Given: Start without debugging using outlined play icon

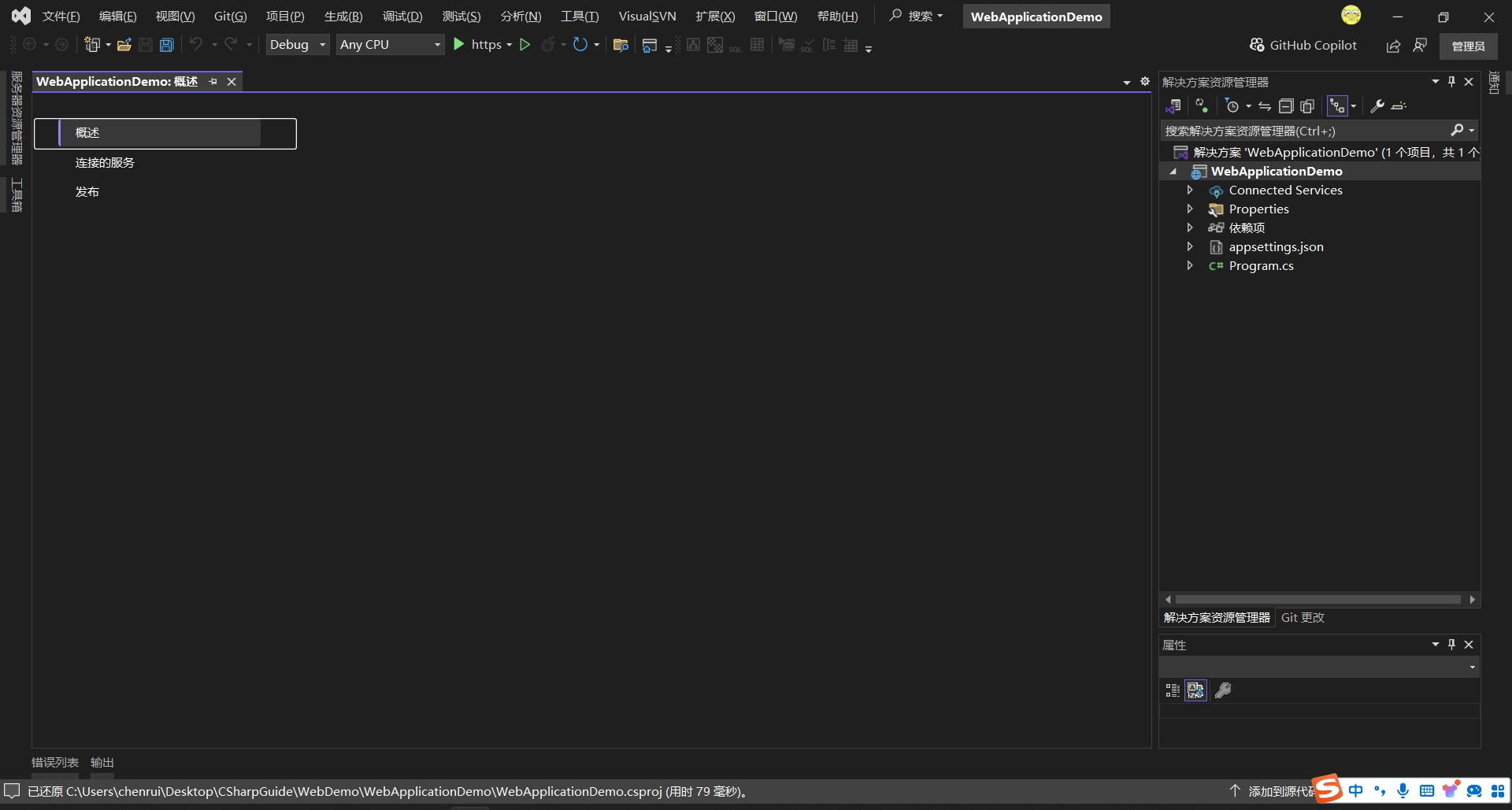Looking at the screenshot, I should [x=525, y=45].
